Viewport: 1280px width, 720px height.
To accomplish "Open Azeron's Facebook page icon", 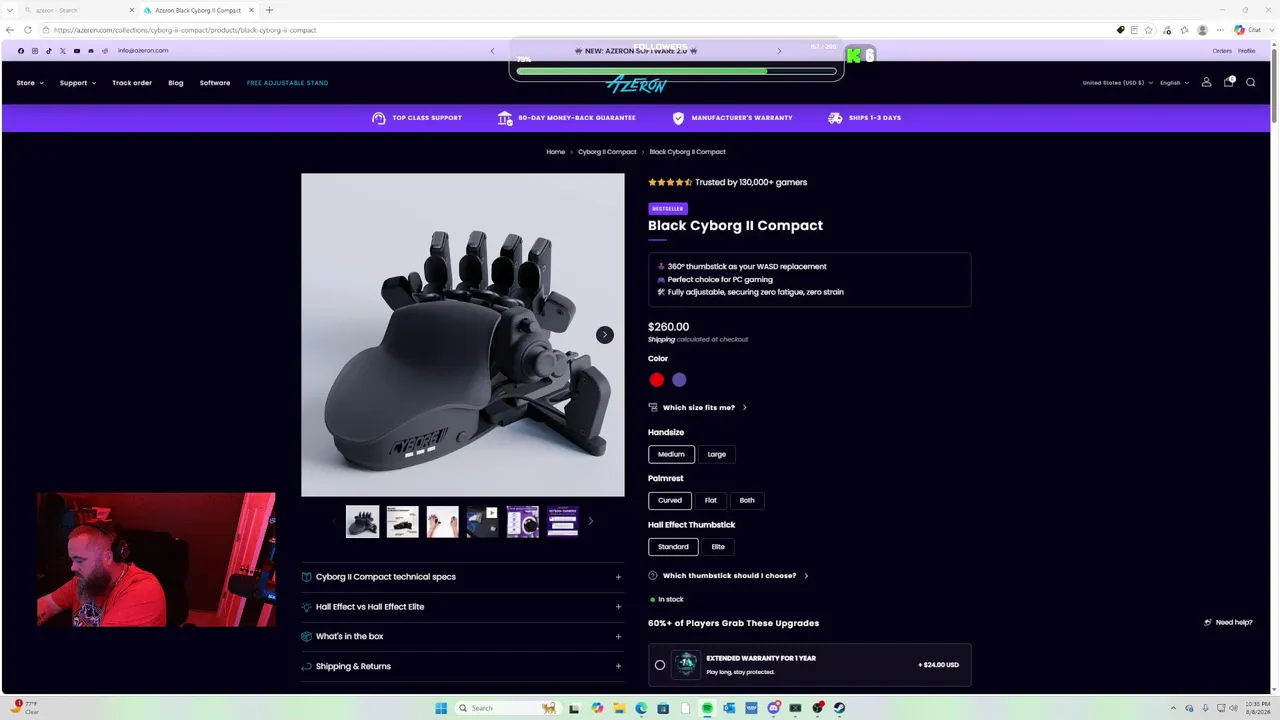I will pos(21,51).
